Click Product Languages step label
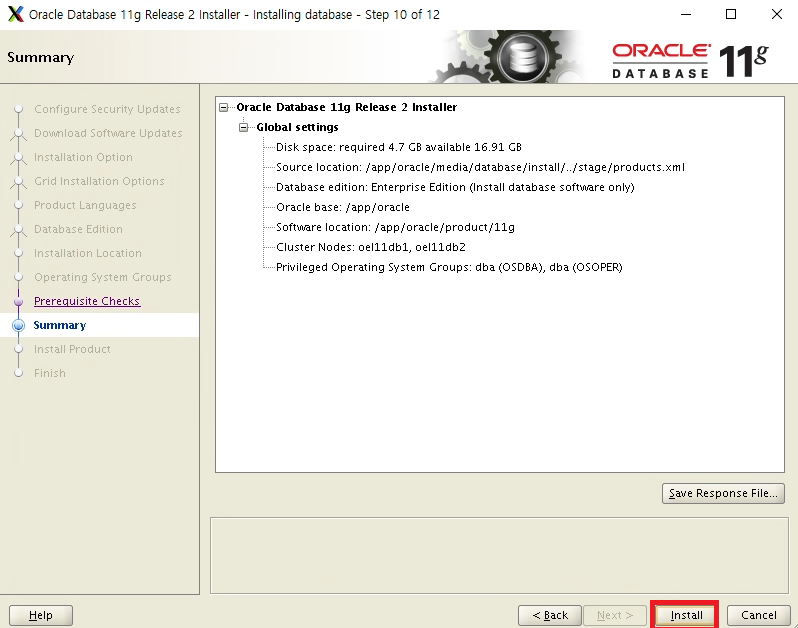Screen dimensions: 798x628 [x=85, y=205]
